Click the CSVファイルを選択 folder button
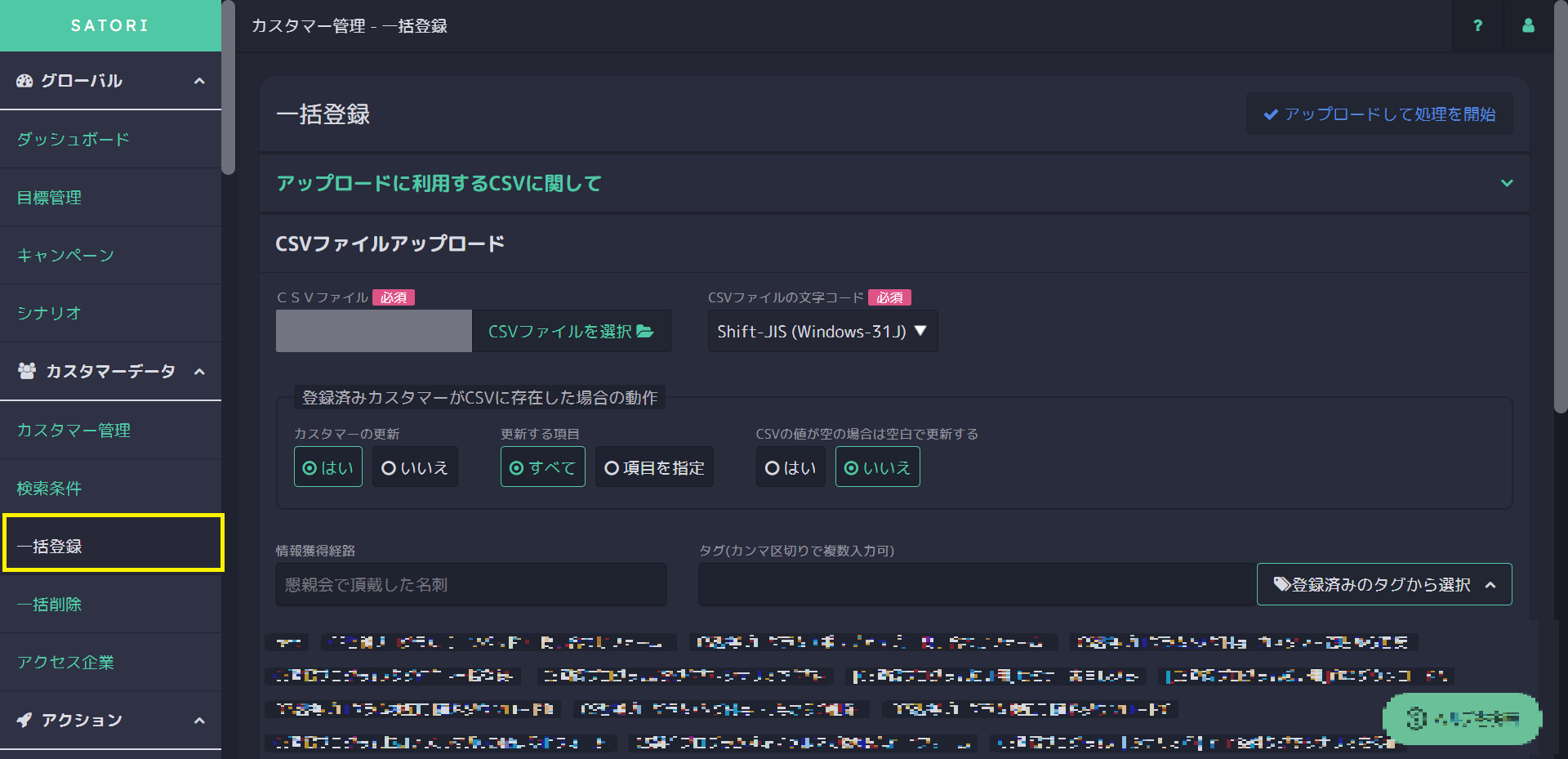The height and width of the screenshot is (759, 1568). tap(571, 331)
